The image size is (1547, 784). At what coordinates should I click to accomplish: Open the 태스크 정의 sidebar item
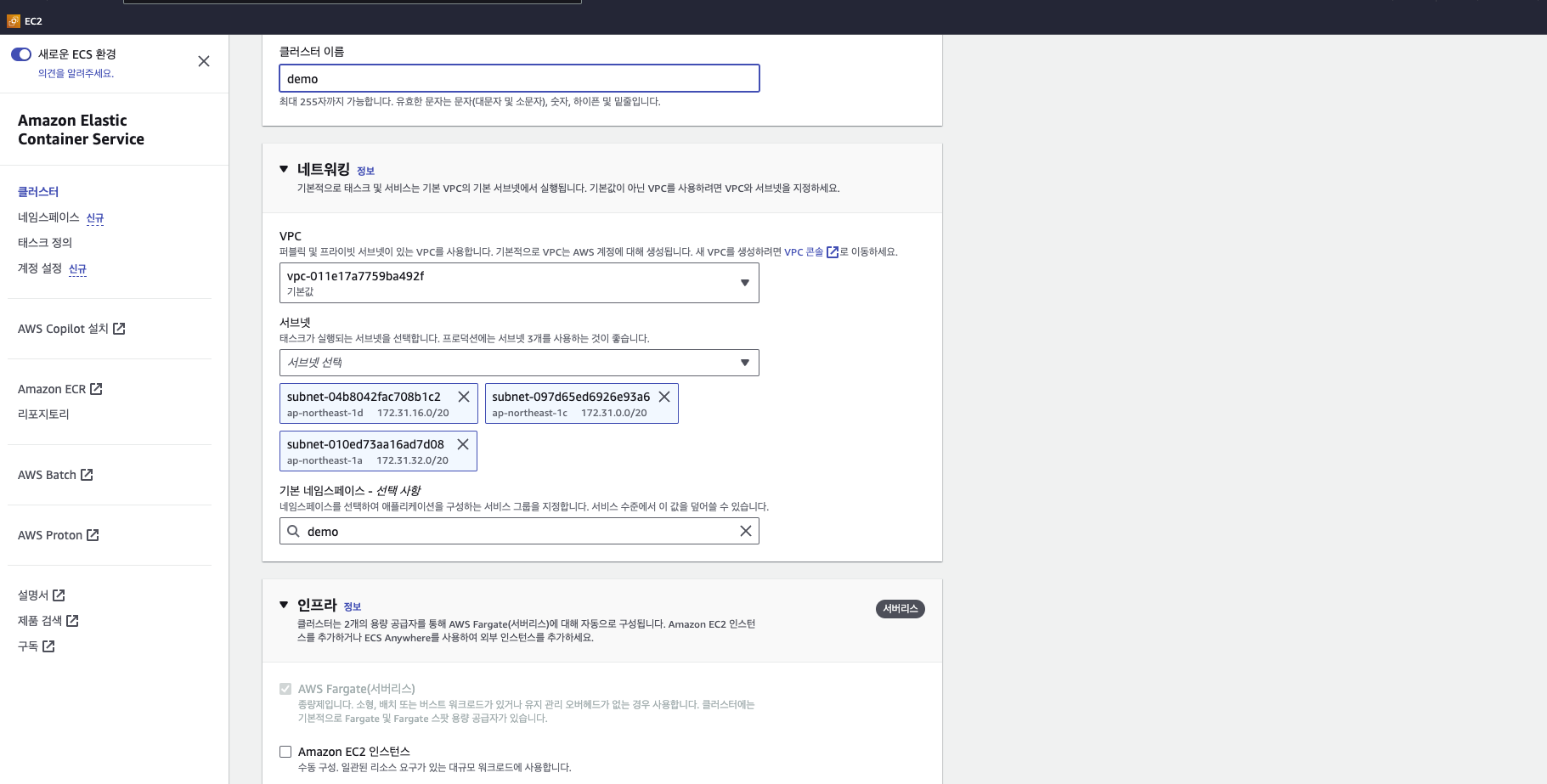coord(45,243)
